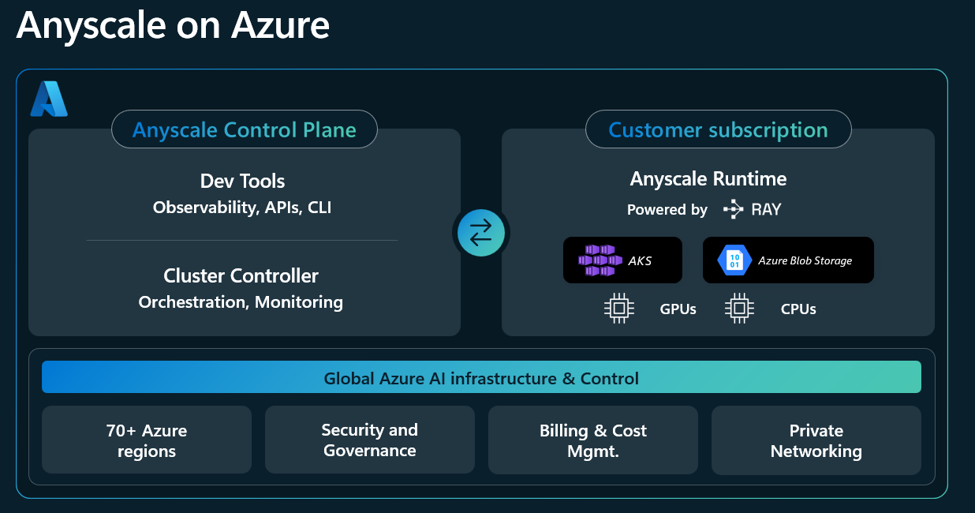975x513 pixels.
Task: Click the Ray logo icon
Action: 734,210
